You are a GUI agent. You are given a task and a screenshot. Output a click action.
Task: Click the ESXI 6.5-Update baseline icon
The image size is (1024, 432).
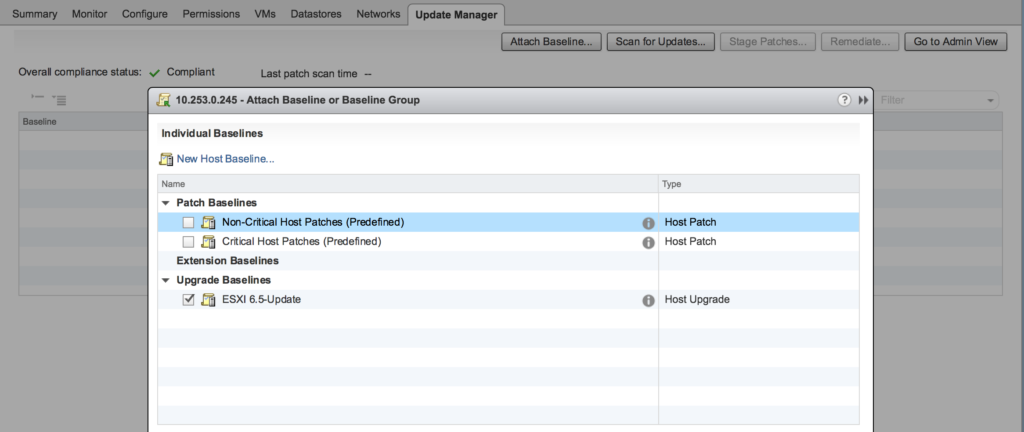208,300
